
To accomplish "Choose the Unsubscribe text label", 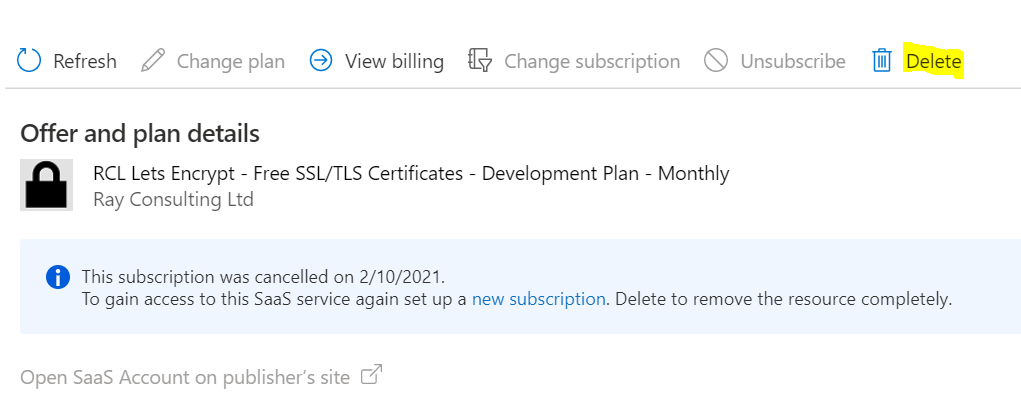I will [x=792, y=61].
